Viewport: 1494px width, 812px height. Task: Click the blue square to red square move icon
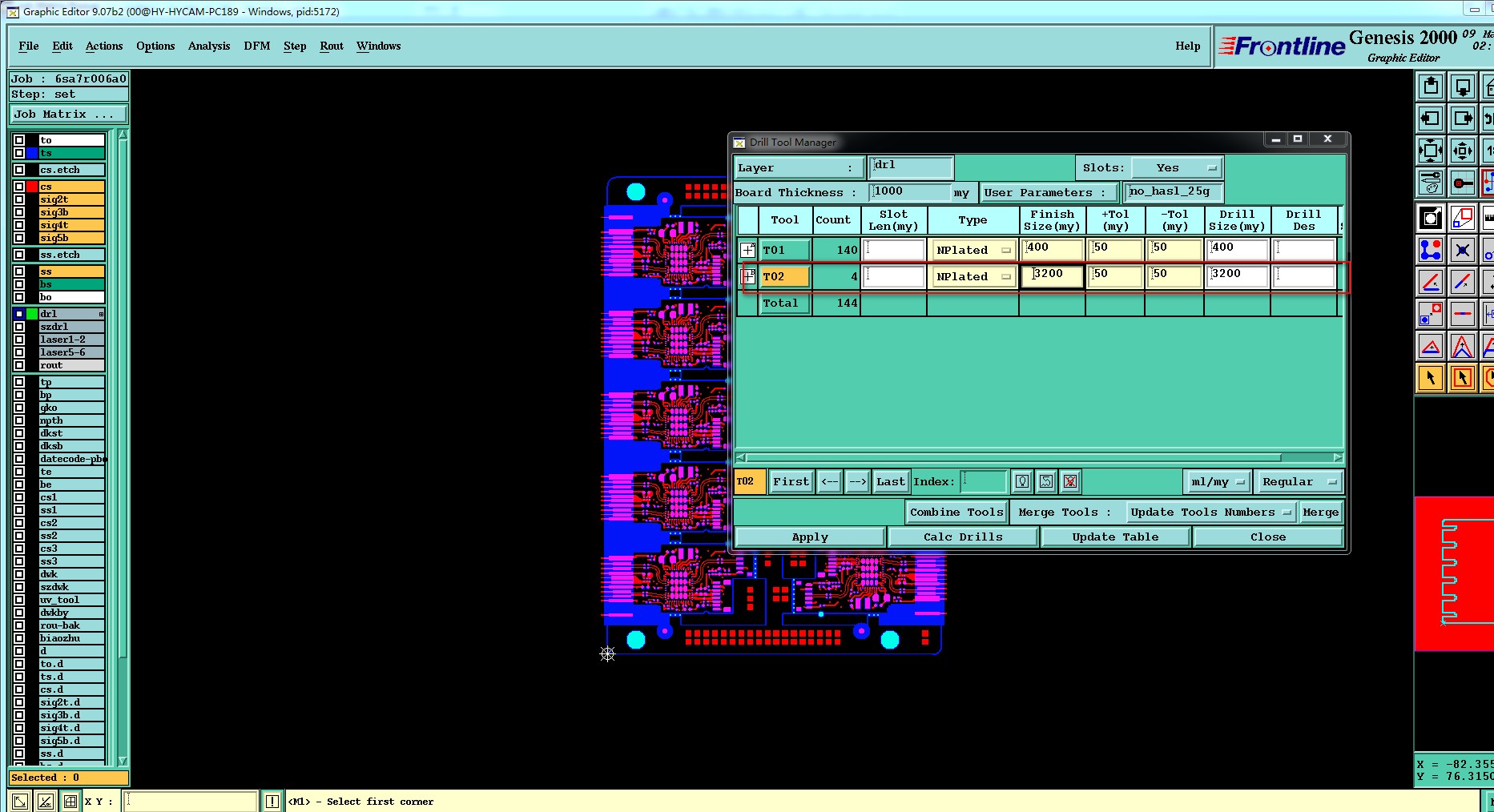pos(1431,314)
